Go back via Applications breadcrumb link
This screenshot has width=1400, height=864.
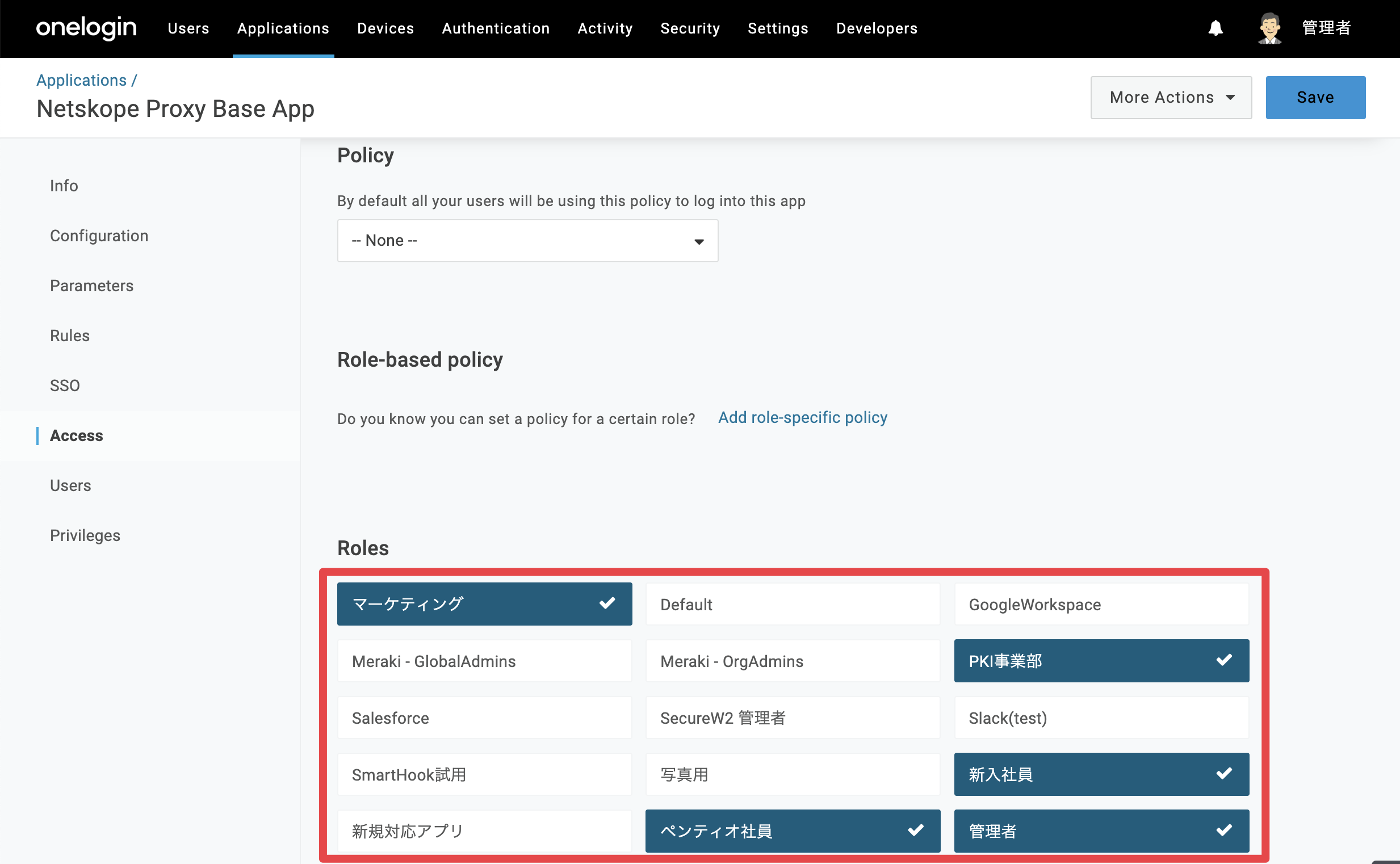point(82,80)
